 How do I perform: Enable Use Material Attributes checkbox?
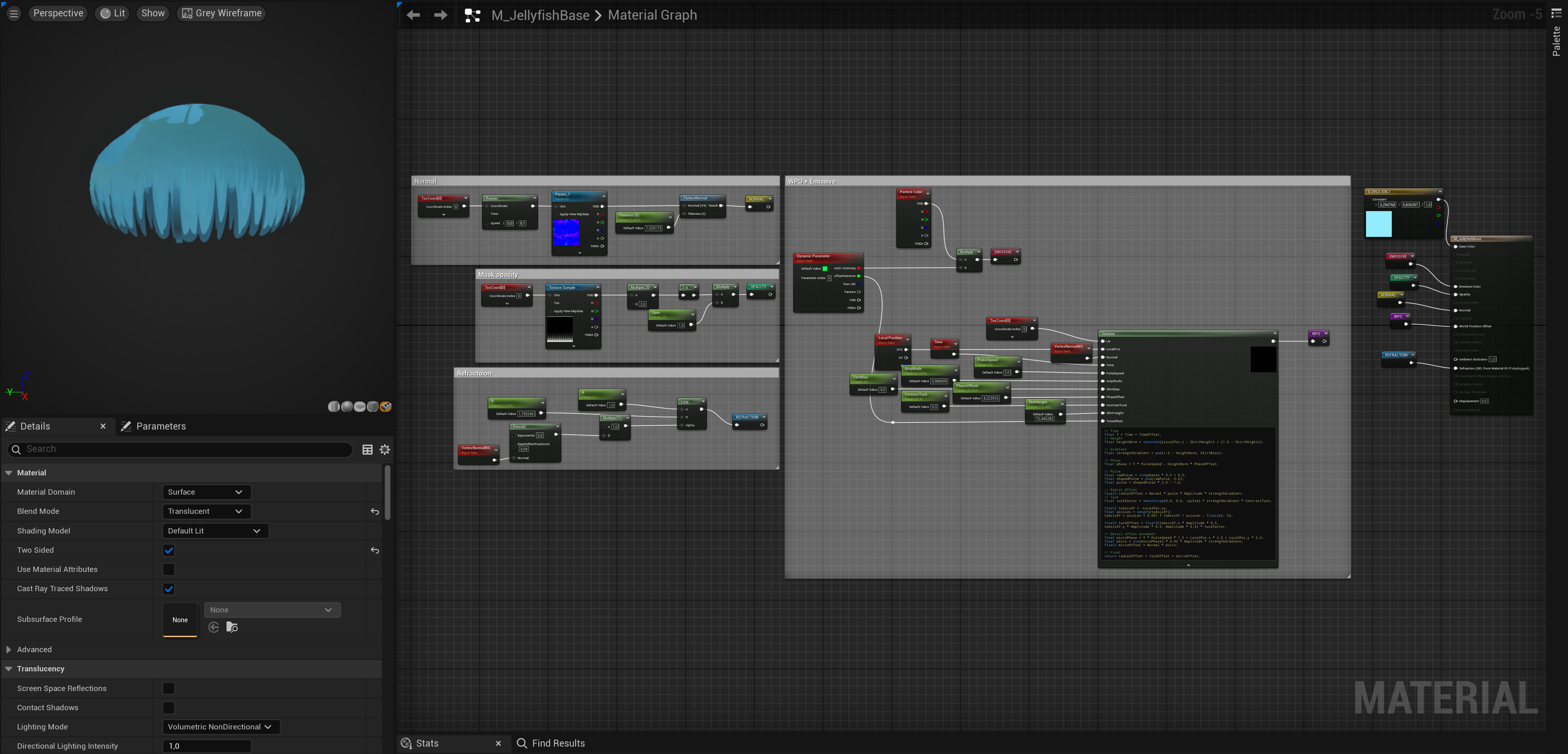coord(168,569)
